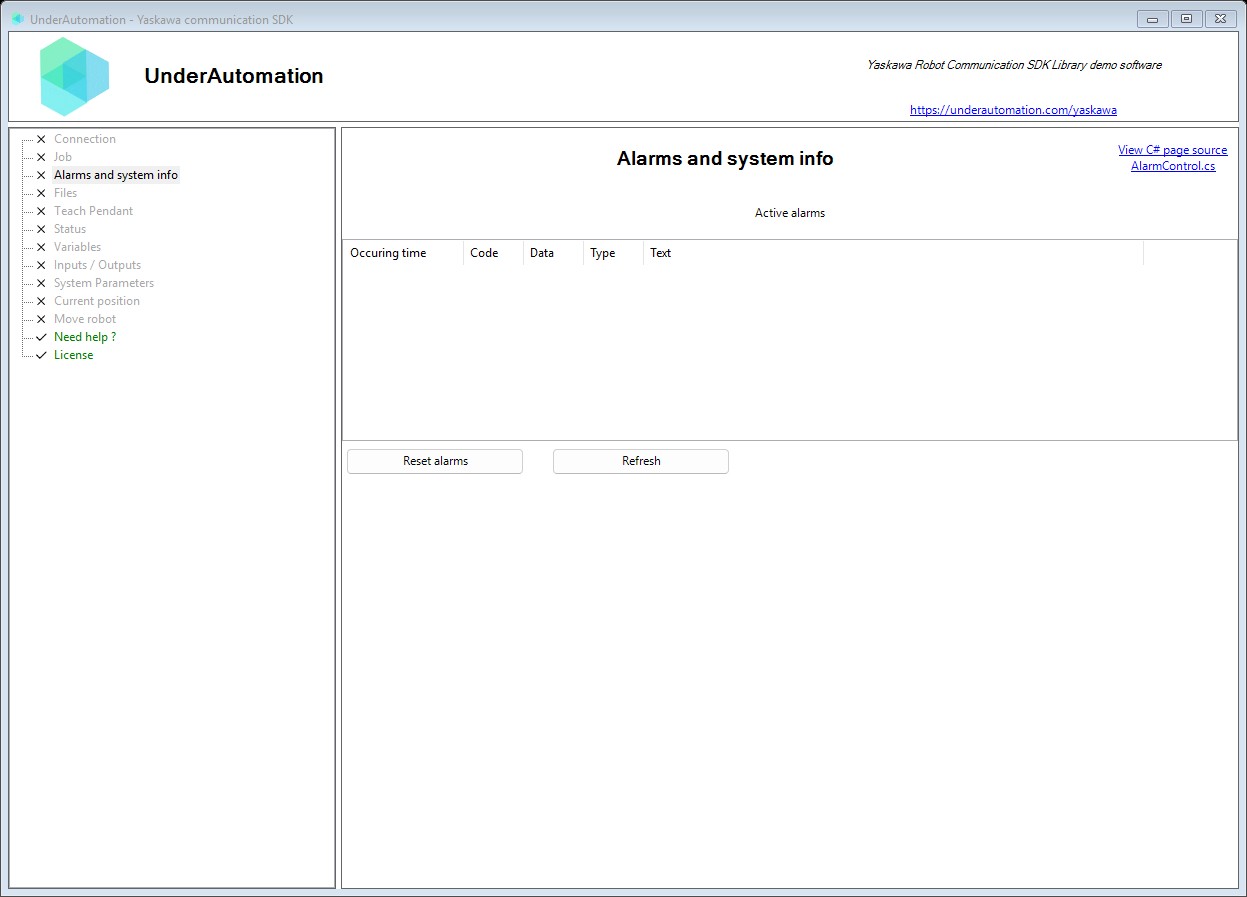
Task: Select Move robot tree item
Action: (x=85, y=319)
